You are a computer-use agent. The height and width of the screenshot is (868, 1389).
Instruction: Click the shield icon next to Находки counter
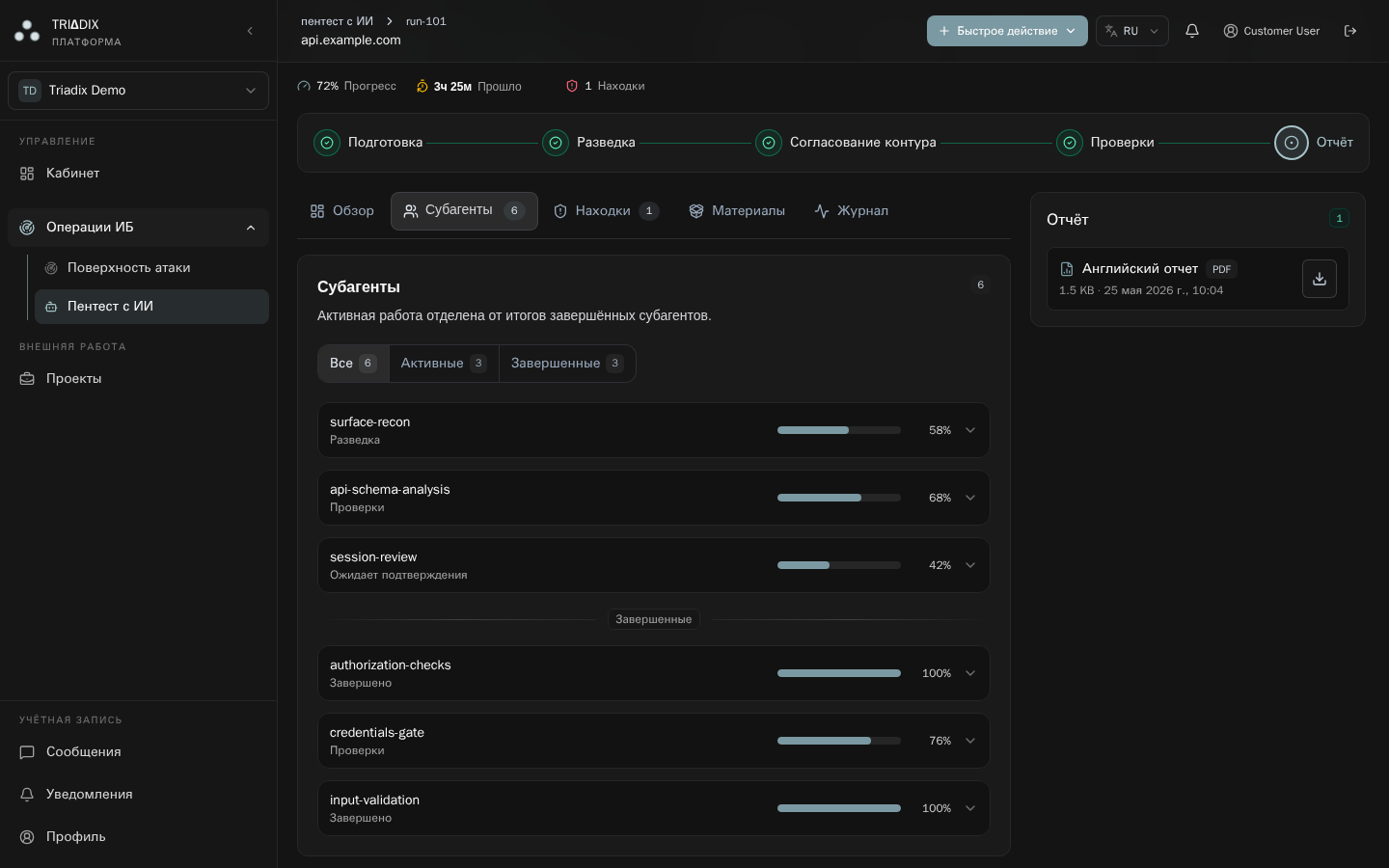(572, 86)
